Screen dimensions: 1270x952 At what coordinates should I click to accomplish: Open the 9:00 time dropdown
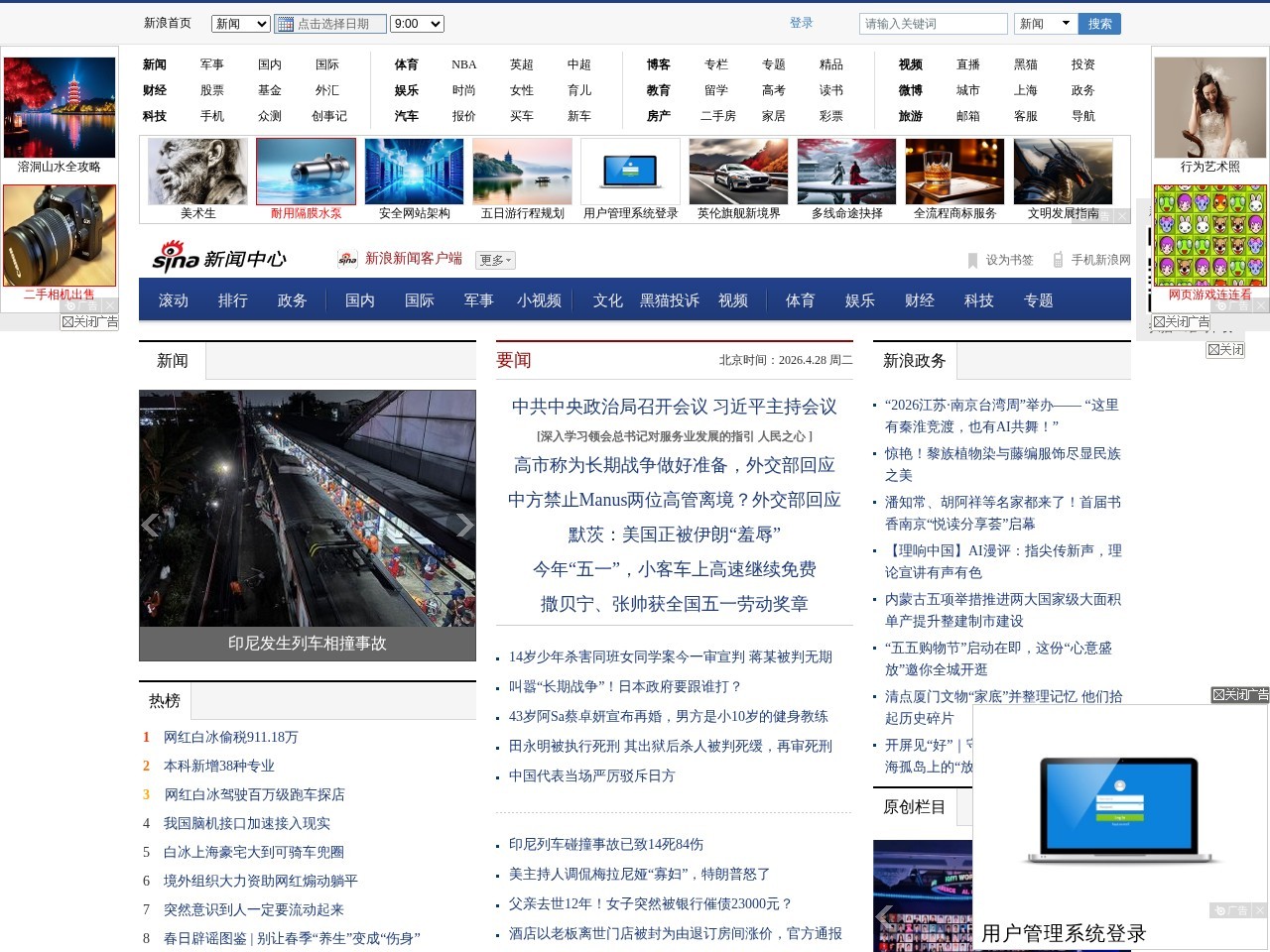tap(417, 24)
